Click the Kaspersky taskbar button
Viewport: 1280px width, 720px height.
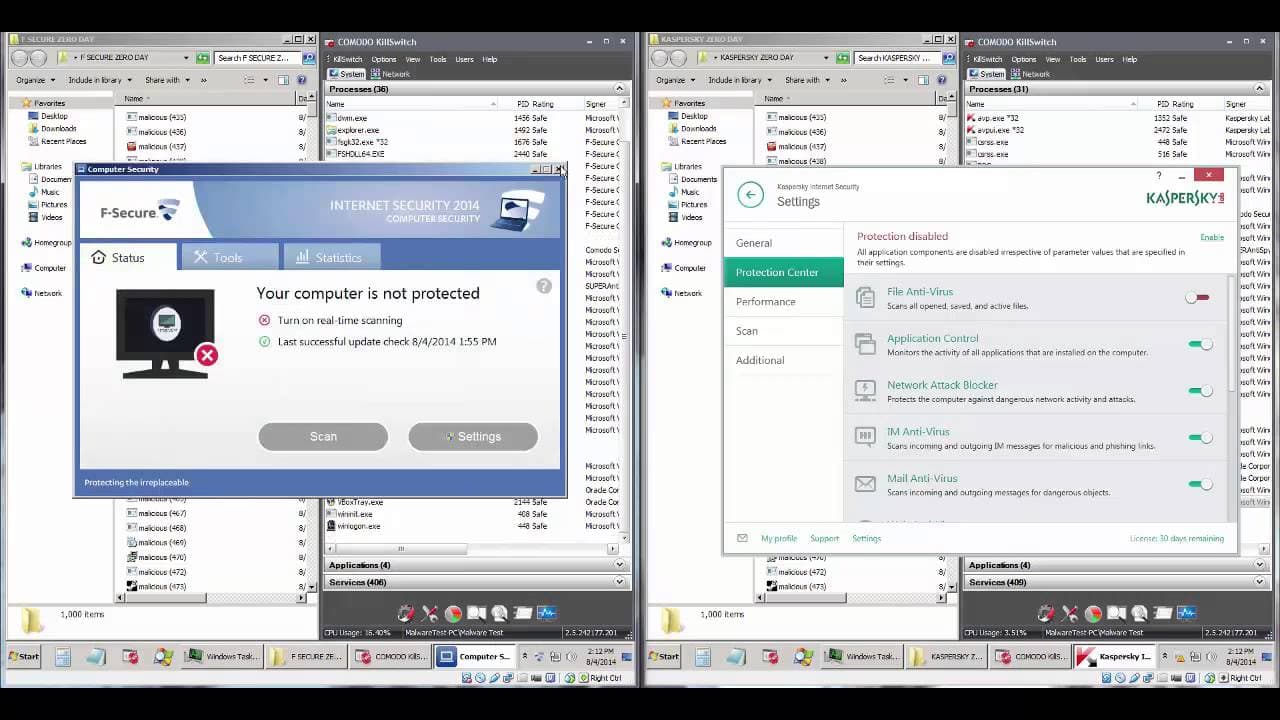point(1113,657)
